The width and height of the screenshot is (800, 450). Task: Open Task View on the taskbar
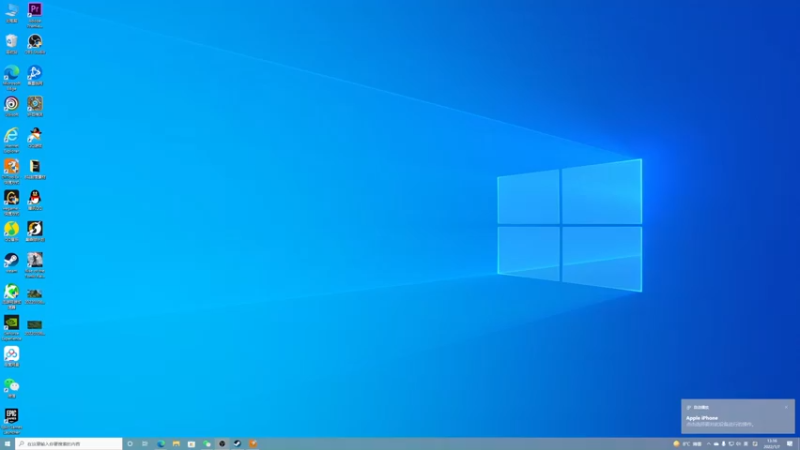coord(145,444)
